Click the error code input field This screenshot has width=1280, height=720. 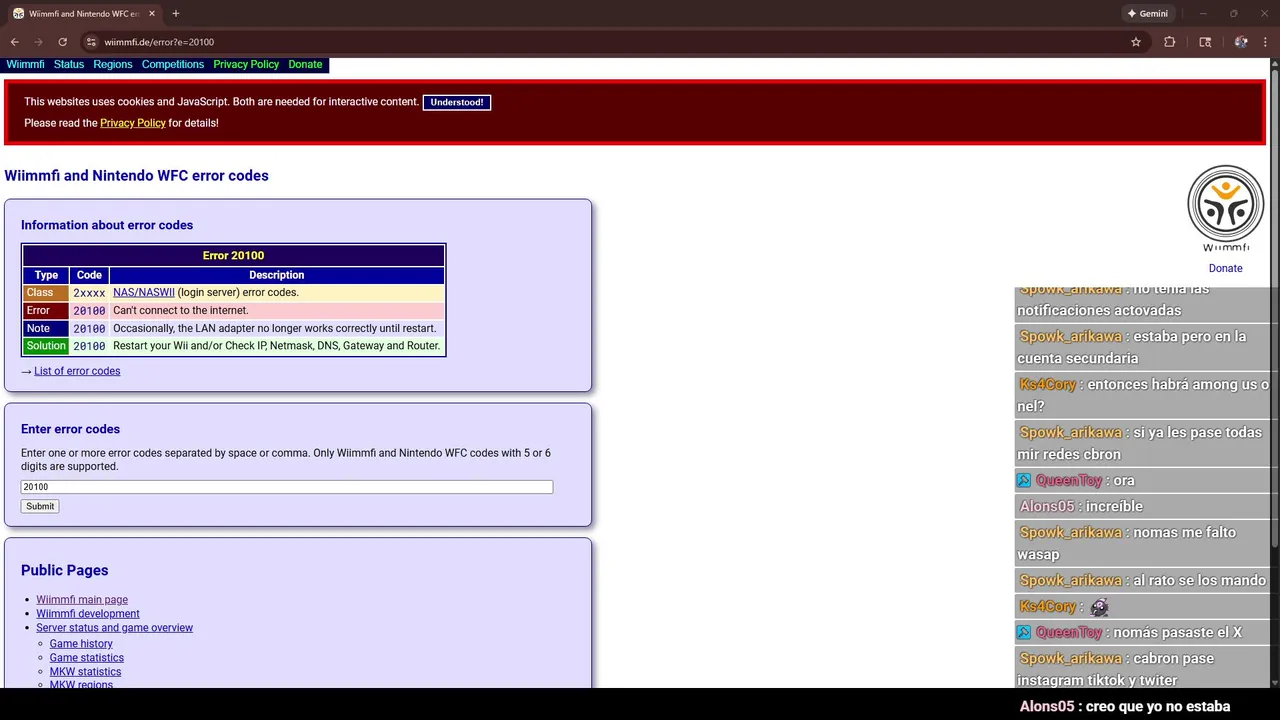point(287,487)
